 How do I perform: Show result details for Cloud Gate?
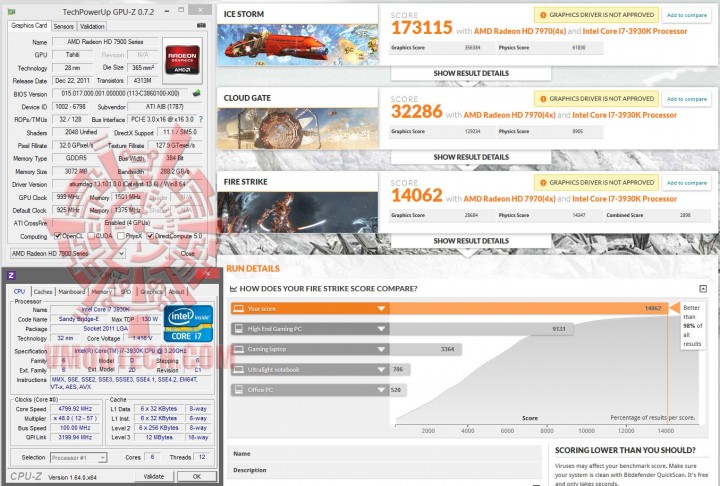pyautogui.click(x=471, y=157)
